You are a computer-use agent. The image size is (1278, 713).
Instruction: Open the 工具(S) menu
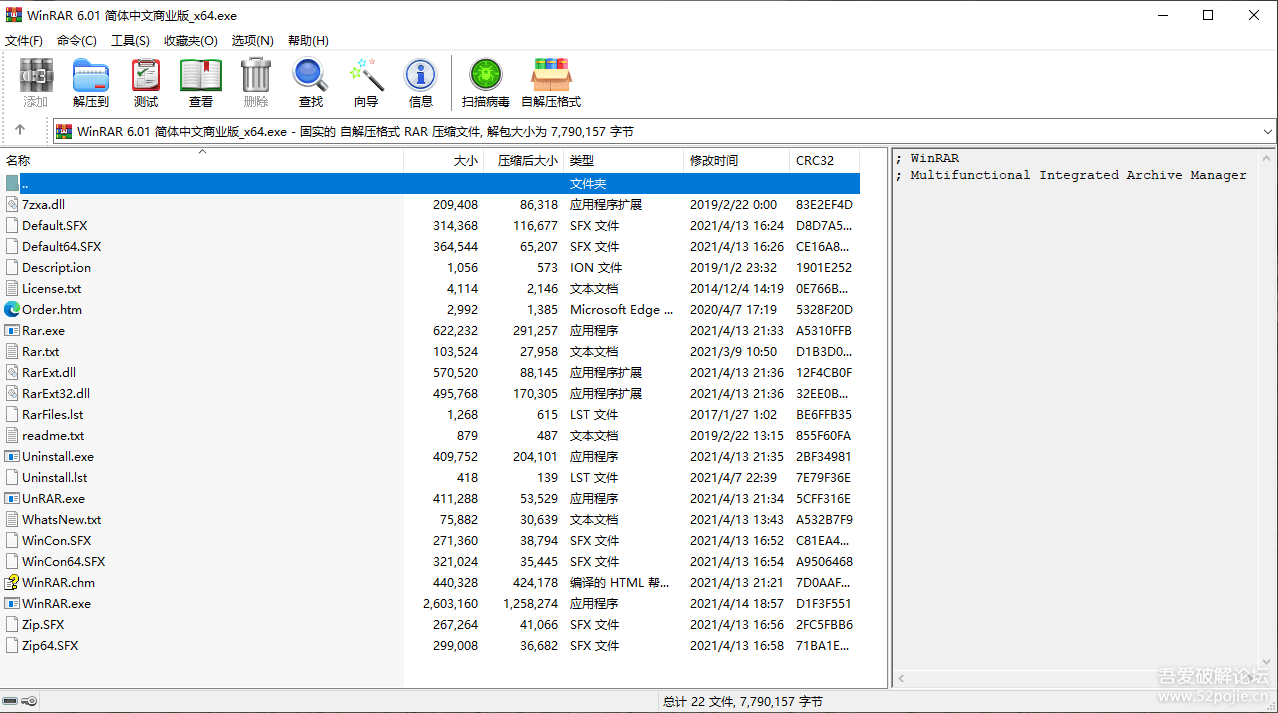pos(130,41)
